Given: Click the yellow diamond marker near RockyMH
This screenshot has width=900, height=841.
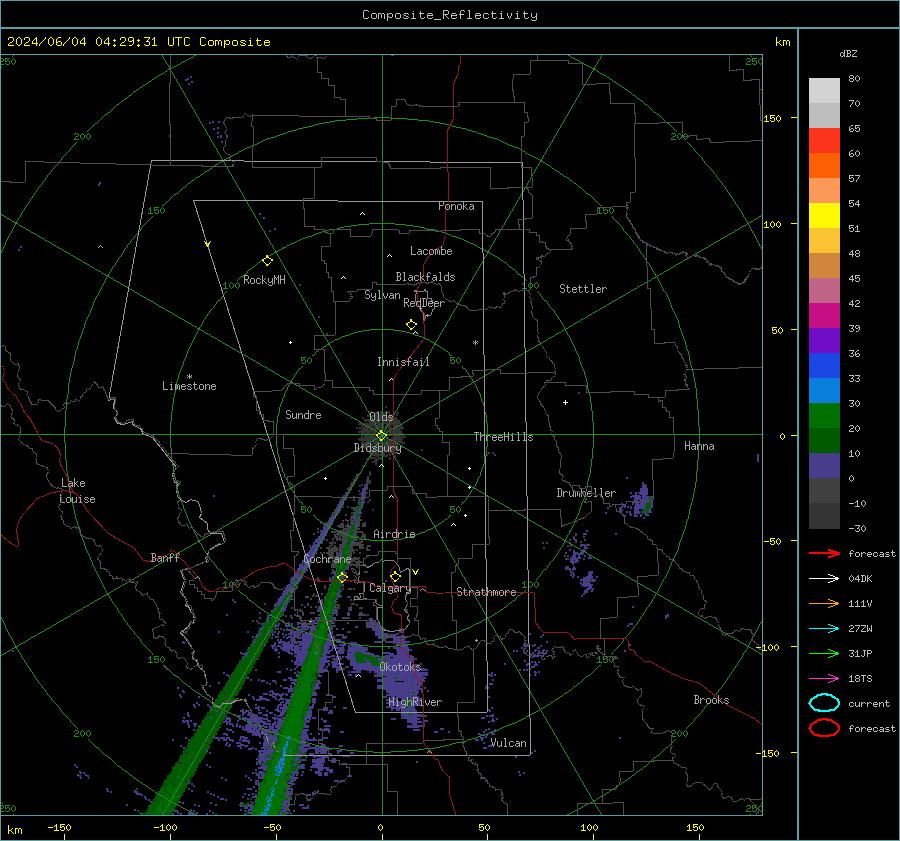Looking at the screenshot, I should (x=267, y=261).
